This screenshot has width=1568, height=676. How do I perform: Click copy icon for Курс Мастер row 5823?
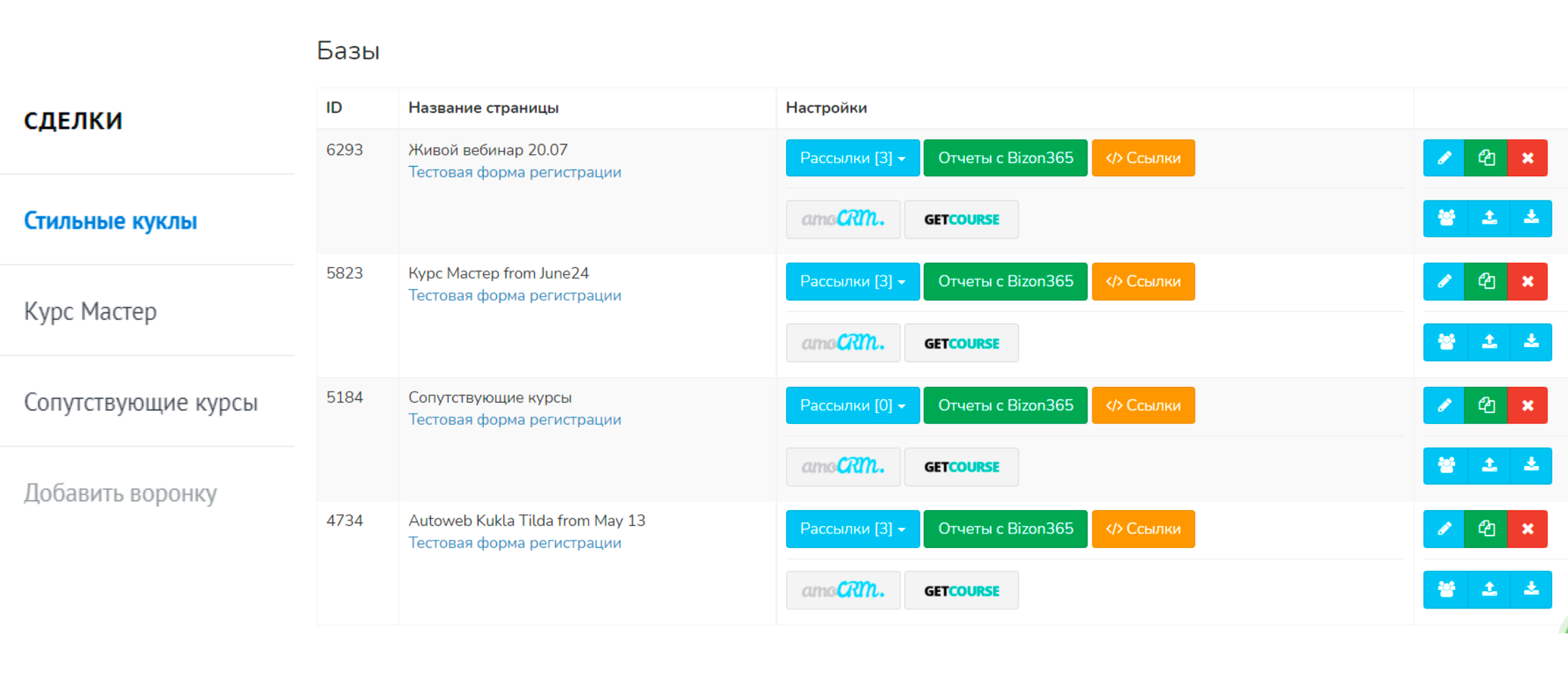coord(1486,282)
